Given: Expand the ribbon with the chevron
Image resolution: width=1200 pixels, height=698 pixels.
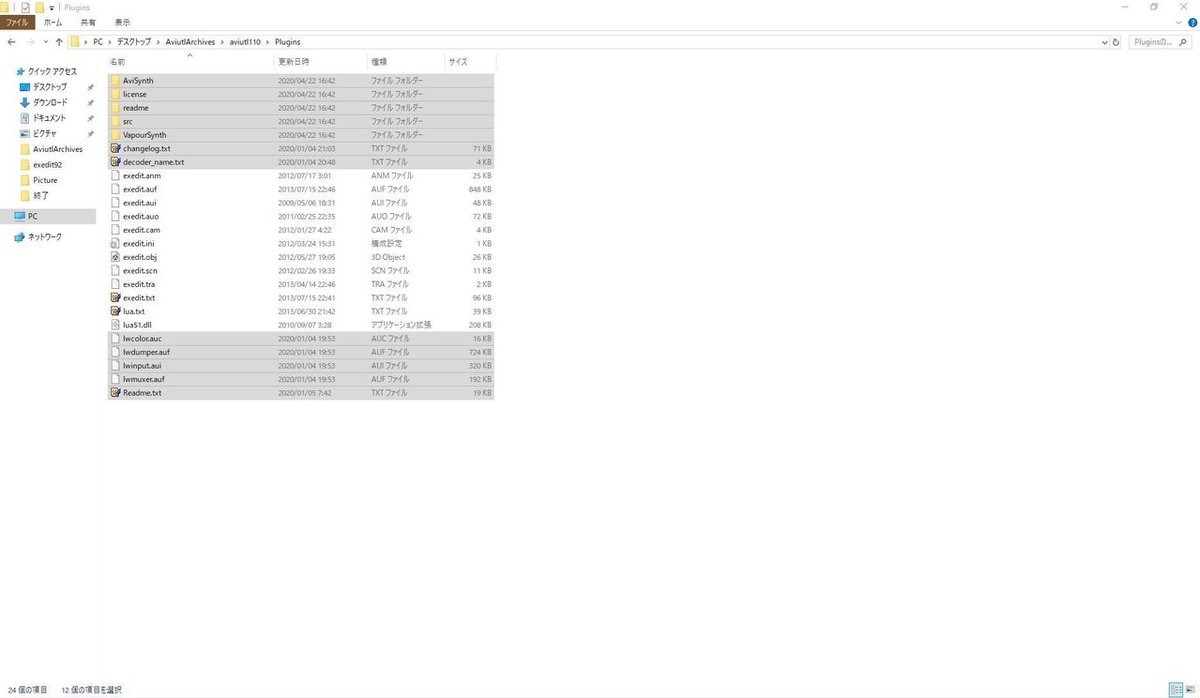Looking at the screenshot, I should [x=1181, y=22].
